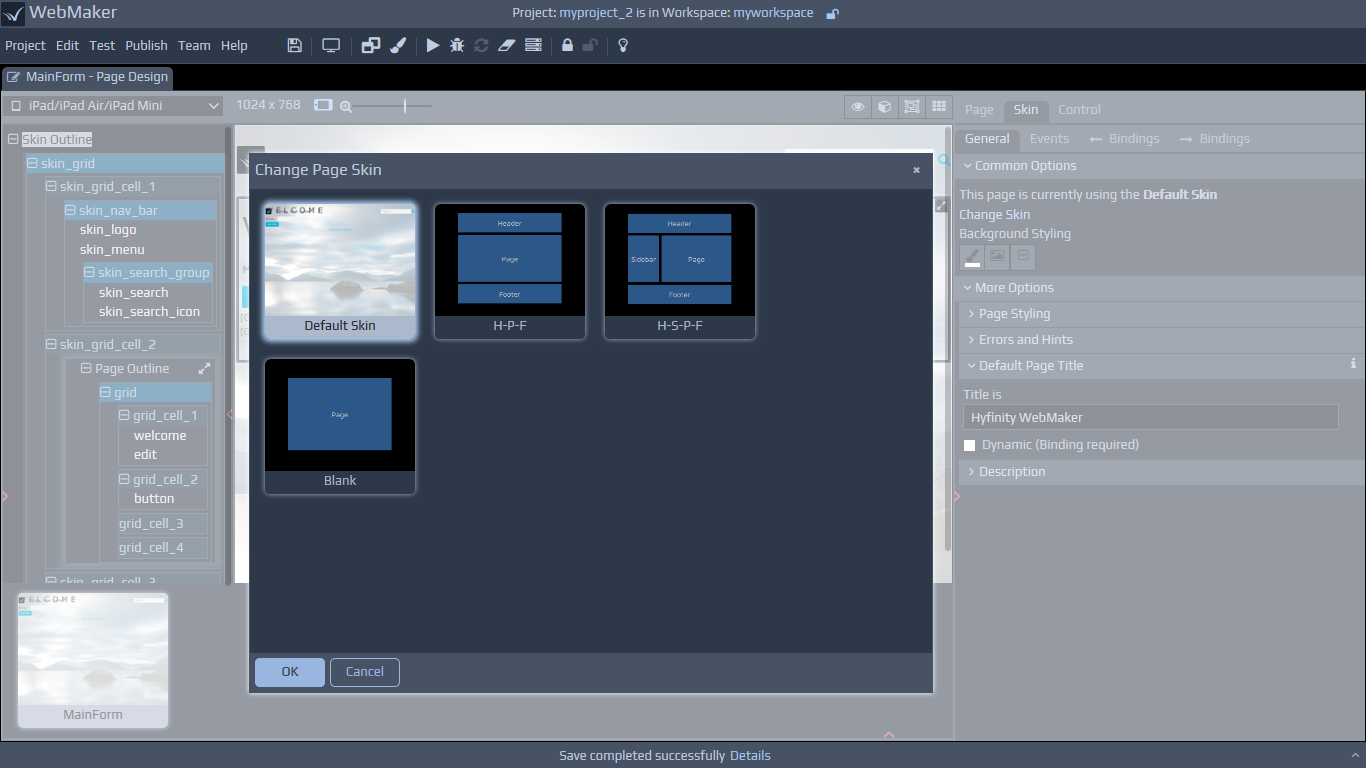Click the Details link in status bar
This screenshot has height=768, width=1366.
[750, 756]
